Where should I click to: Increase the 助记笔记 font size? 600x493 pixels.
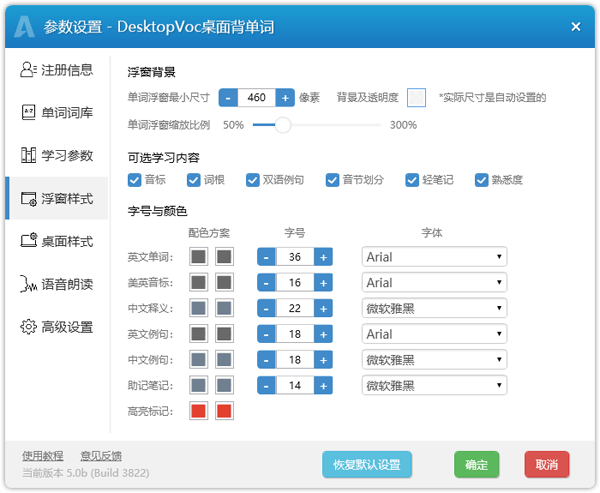click(323, 385)
